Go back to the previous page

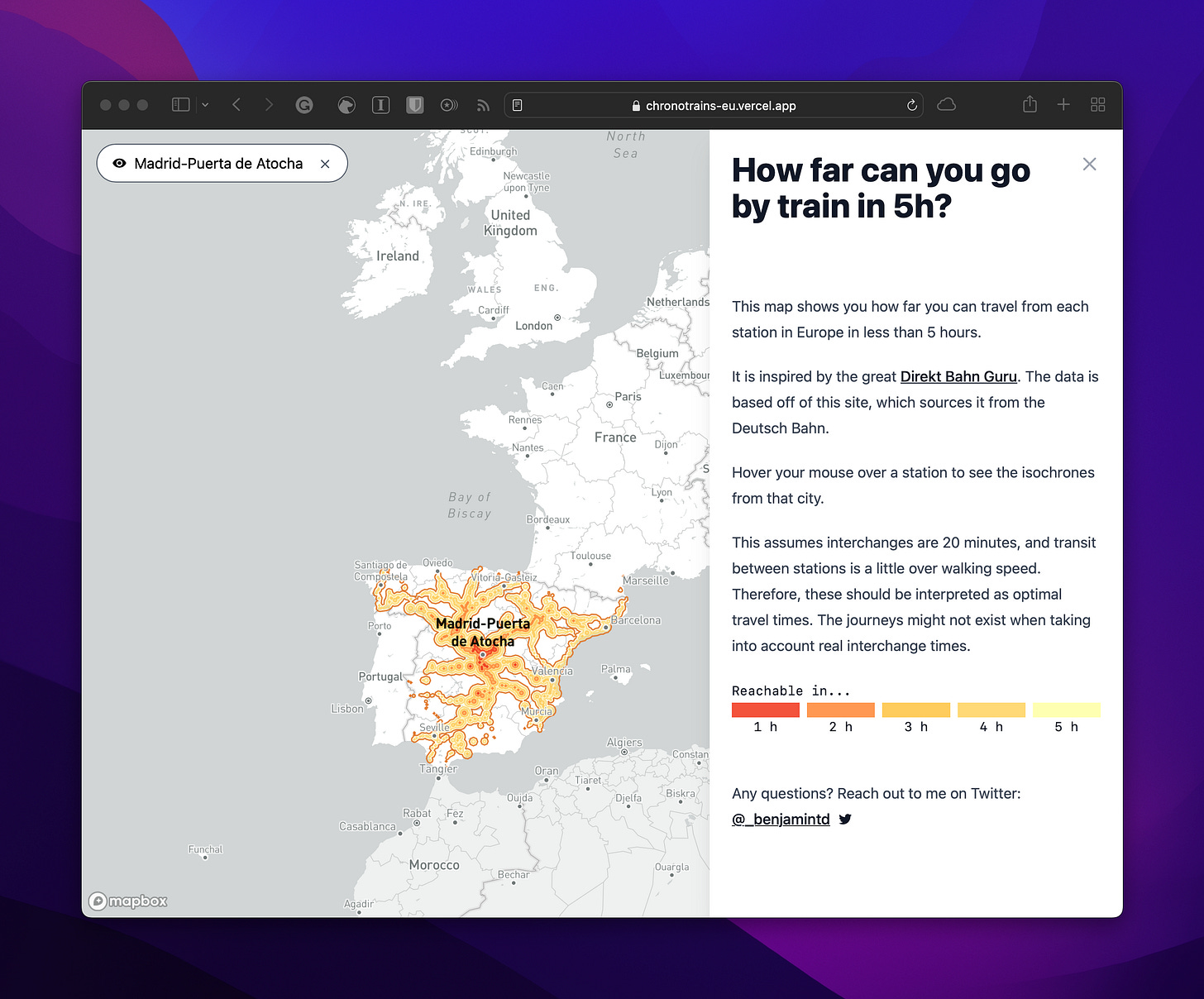coord(236,105)
